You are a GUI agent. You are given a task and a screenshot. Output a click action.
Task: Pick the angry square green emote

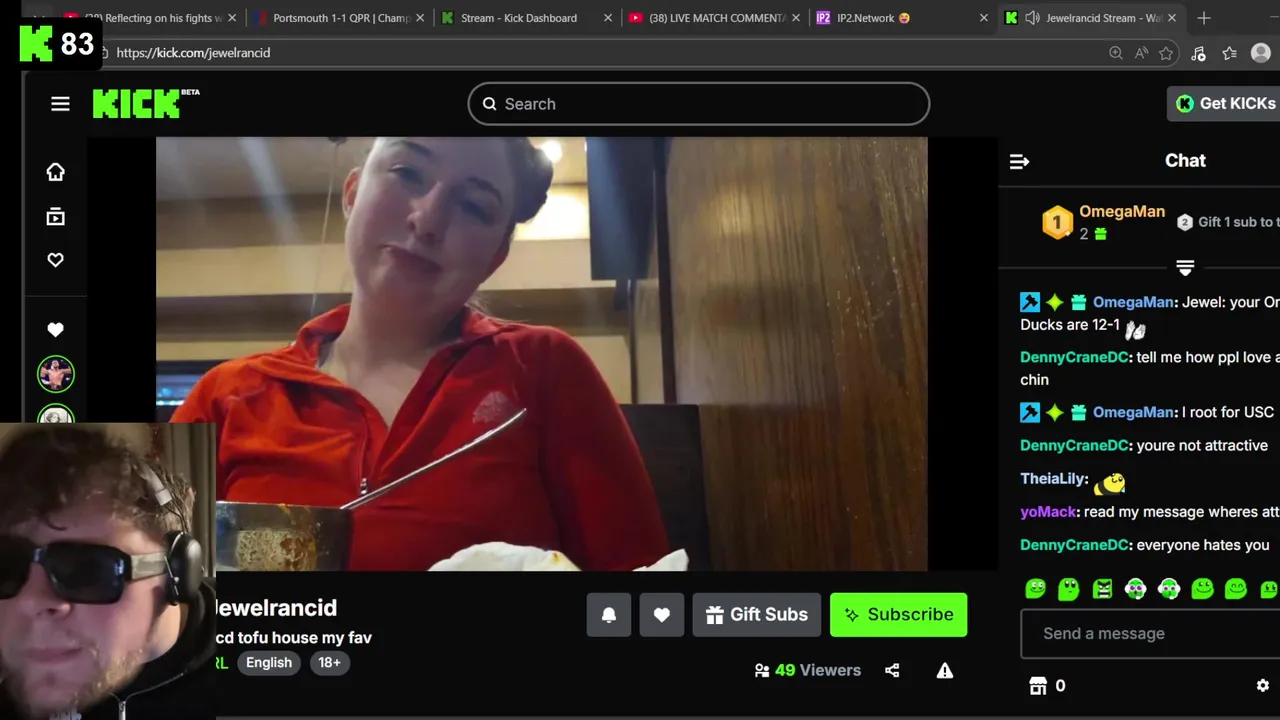pos(1102,589)
